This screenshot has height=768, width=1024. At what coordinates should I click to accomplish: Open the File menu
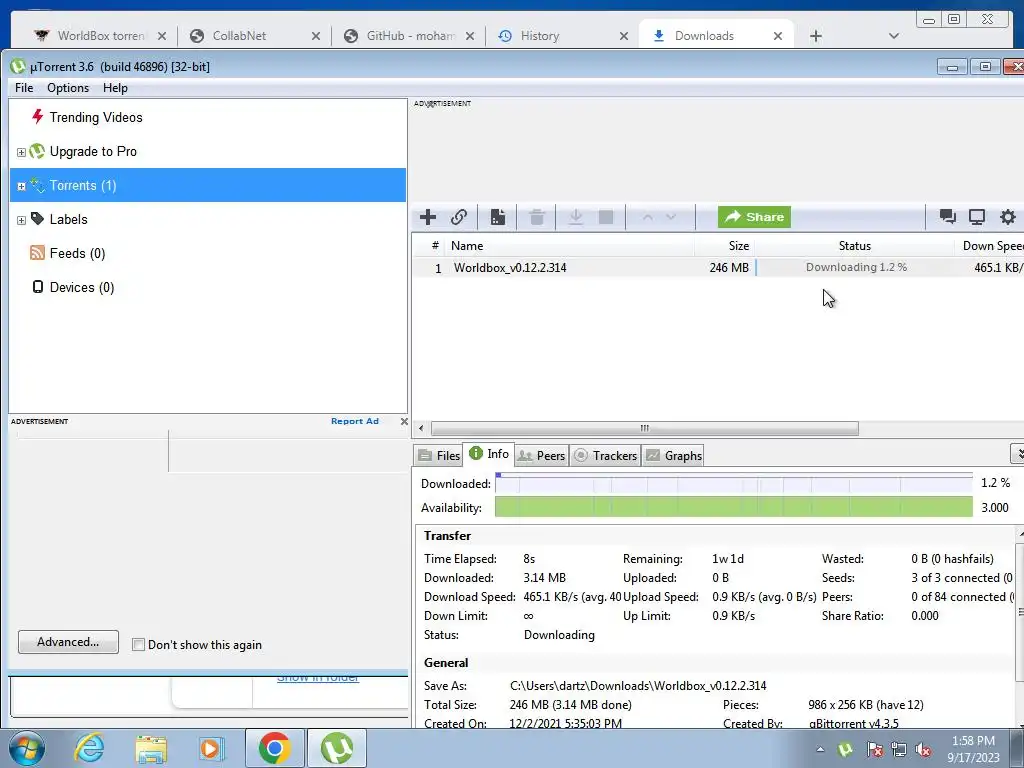(24, 88)
